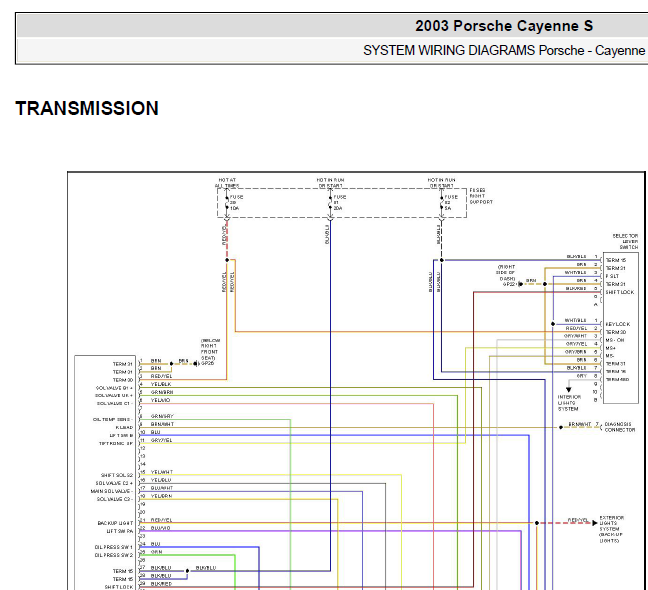
Task: Select BRN/WHT wire label beside diagnosis connector
Action: [x=580, y=424]
